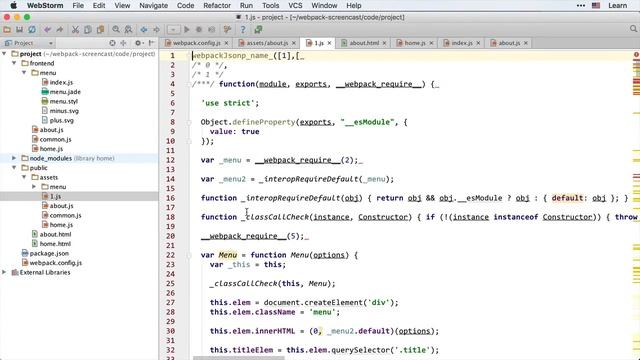
Task: Click the Cut scissors icon
Action: (75, 29)
